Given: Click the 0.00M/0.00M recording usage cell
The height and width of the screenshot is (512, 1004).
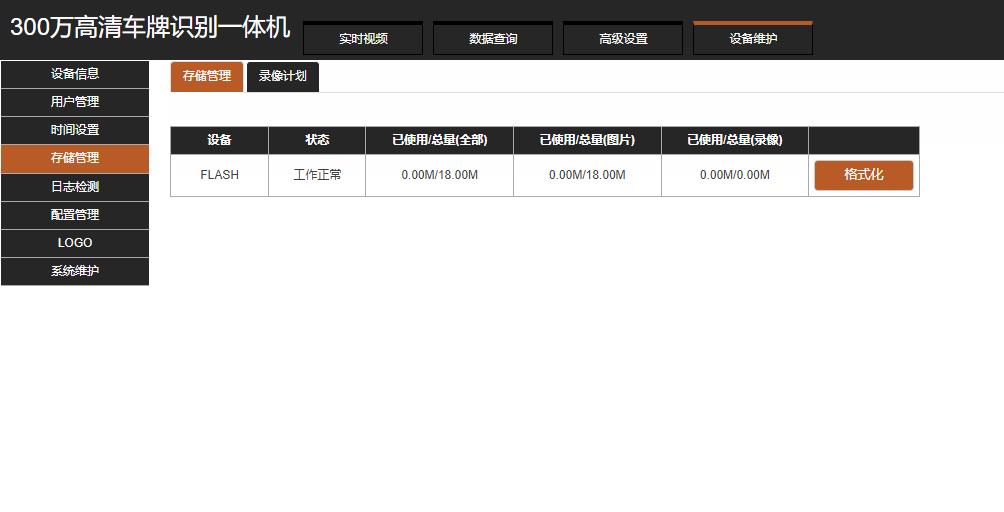Looking at the screenshot, I should point(735,175).
